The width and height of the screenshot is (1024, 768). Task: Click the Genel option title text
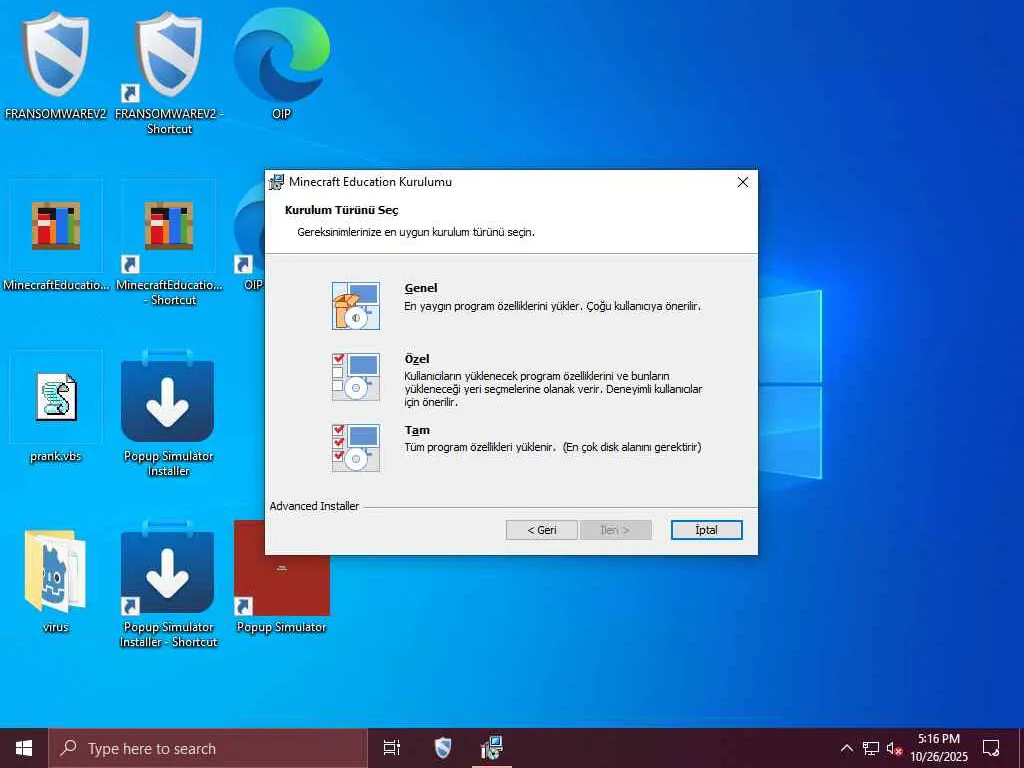(421, 288)
